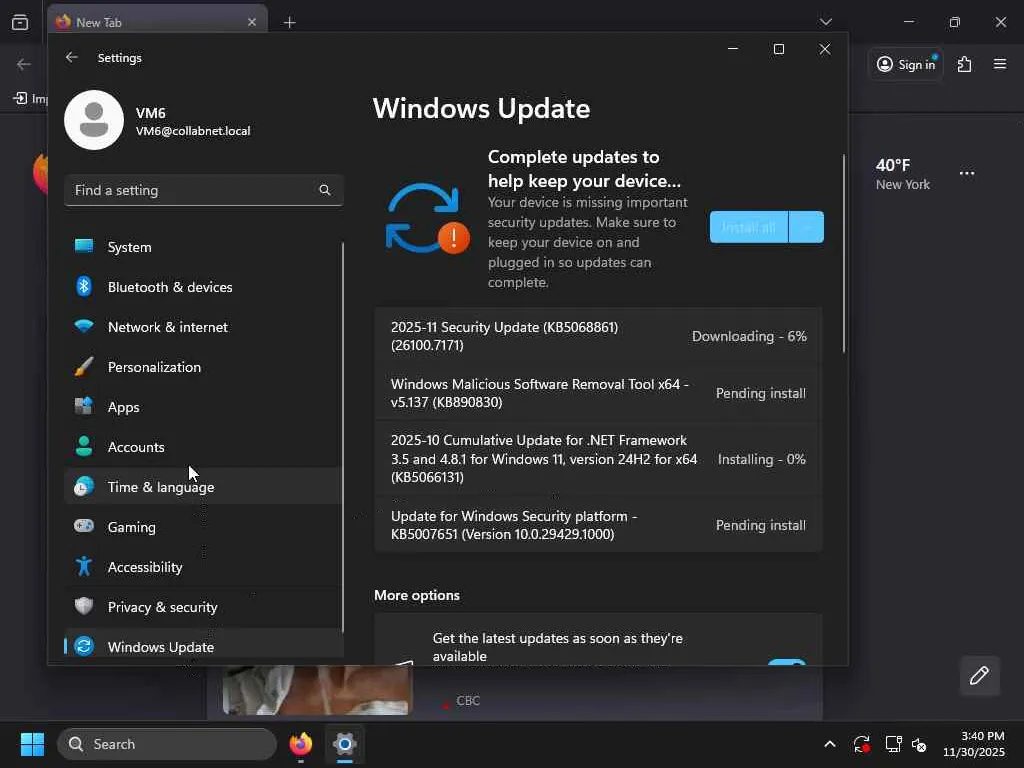The width and height of the screenshot is (1024, 768).
Task: Click the Accessibility figure icon
Action: click(x=84, y=566)
